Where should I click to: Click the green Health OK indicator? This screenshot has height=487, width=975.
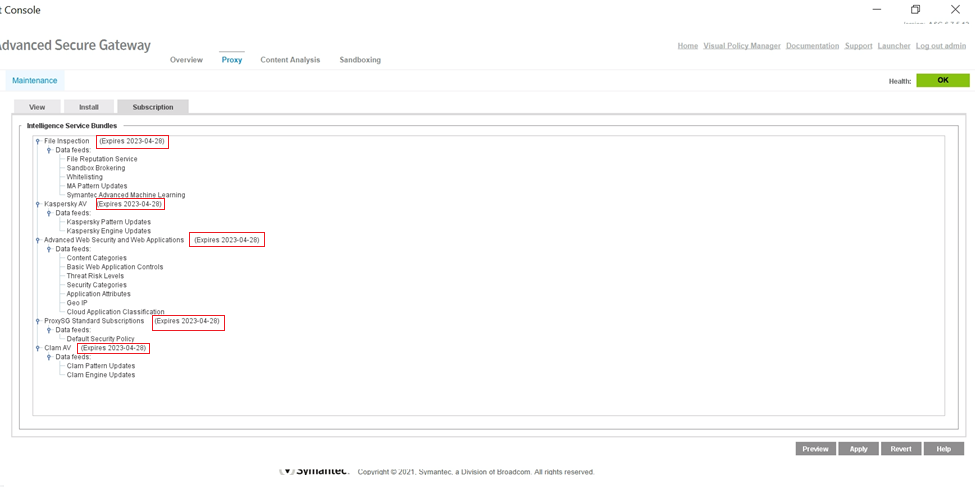click(943, 80)
